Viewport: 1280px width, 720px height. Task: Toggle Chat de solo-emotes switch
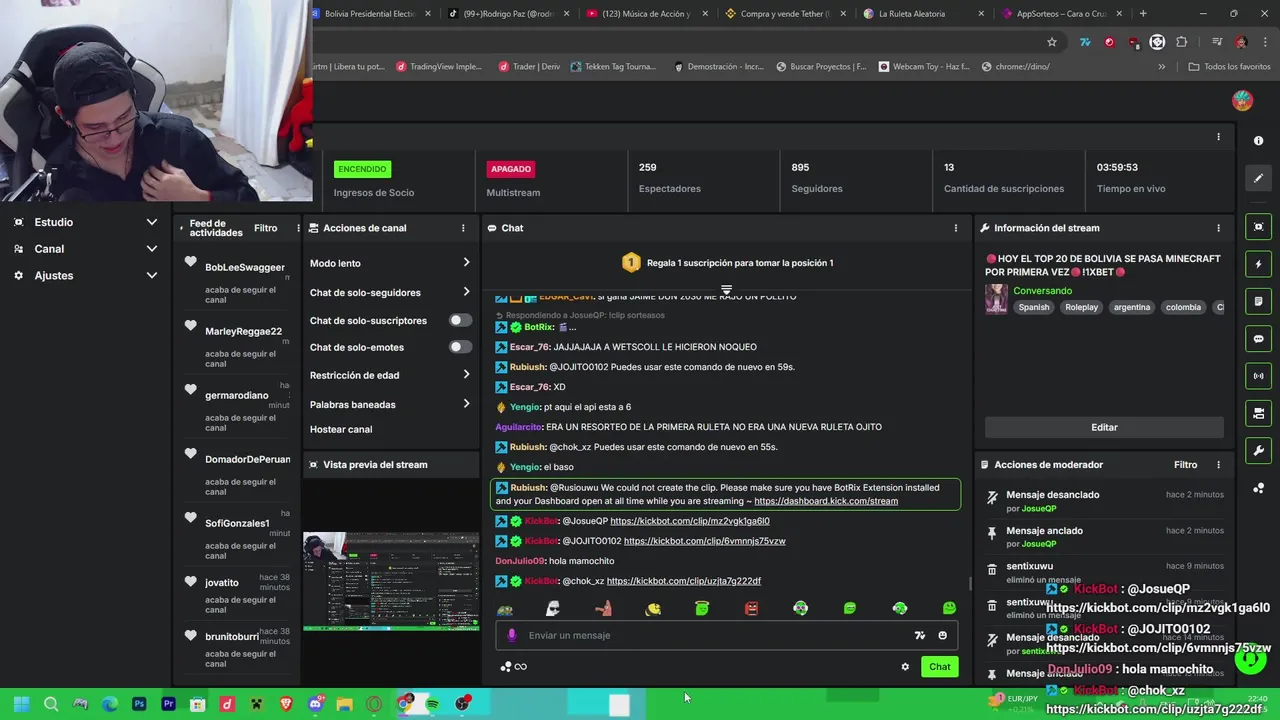coord(459,347)
